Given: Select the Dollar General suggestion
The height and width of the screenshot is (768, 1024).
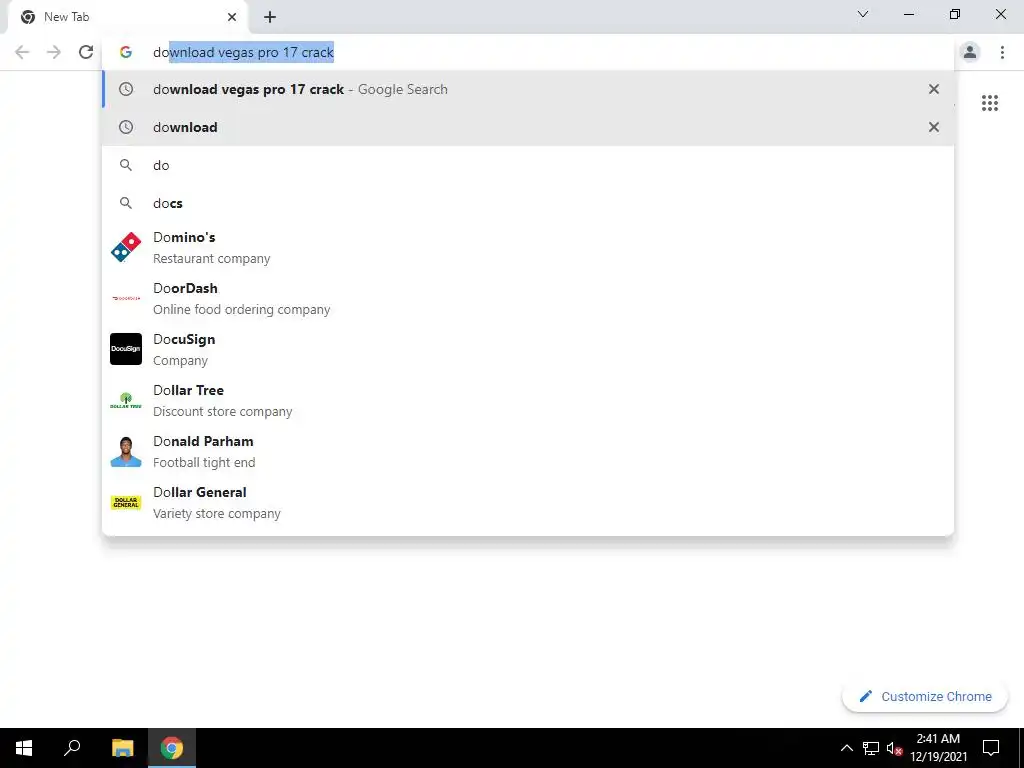Looking at the screenshot, I should [528, 502].
